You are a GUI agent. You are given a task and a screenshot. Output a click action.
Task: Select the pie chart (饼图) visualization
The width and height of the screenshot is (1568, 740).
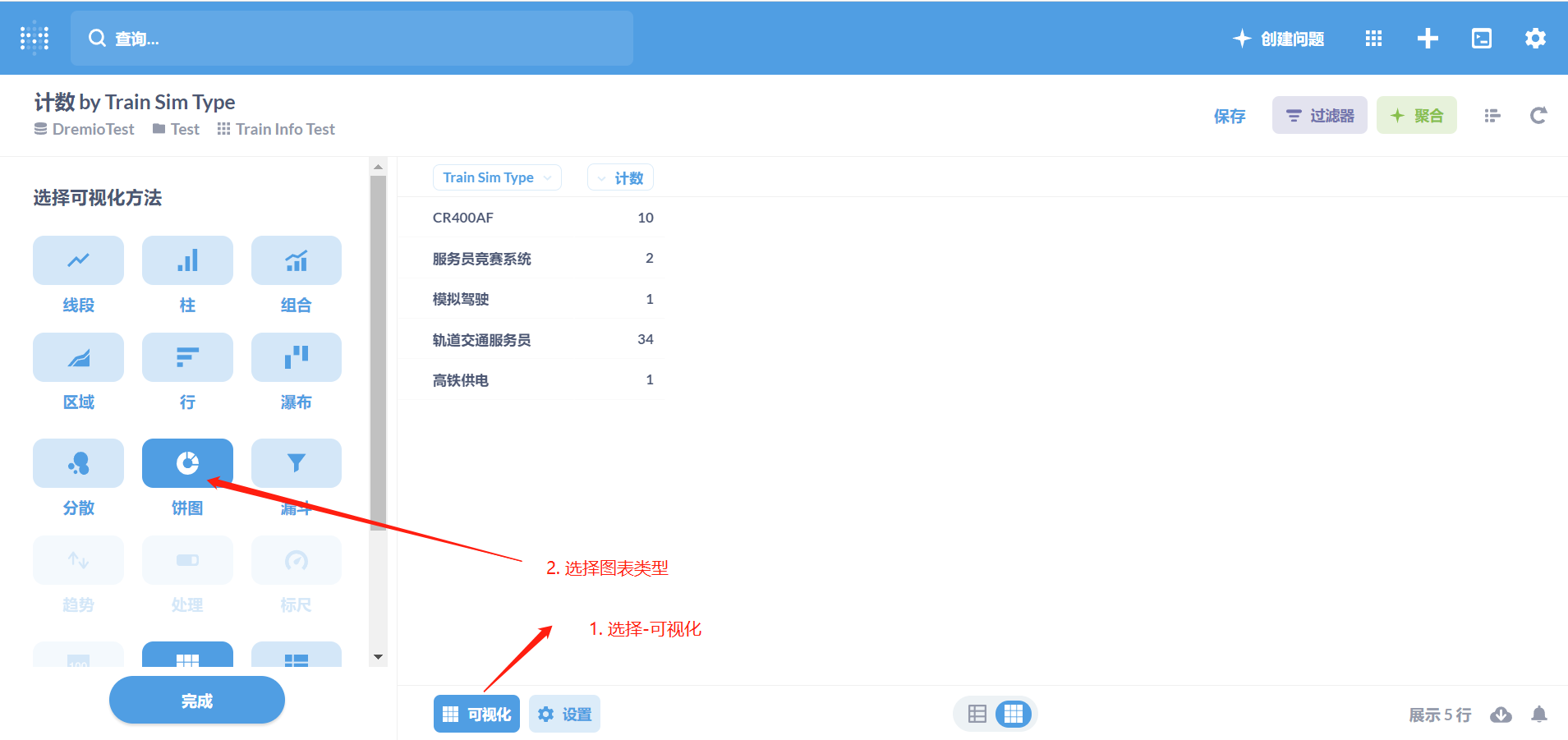(x=187, y=462)
